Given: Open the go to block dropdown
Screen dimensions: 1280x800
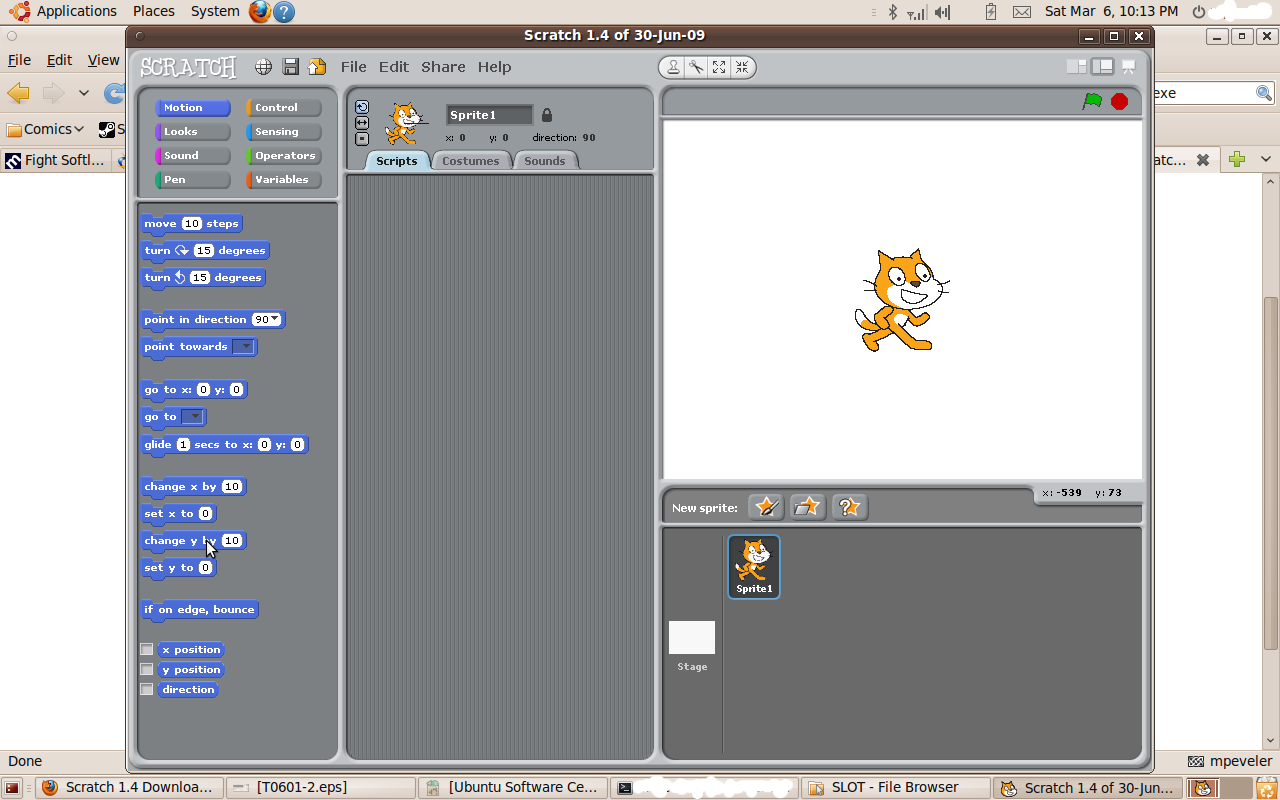Looking at the screenshot, I should click(194, 417).
